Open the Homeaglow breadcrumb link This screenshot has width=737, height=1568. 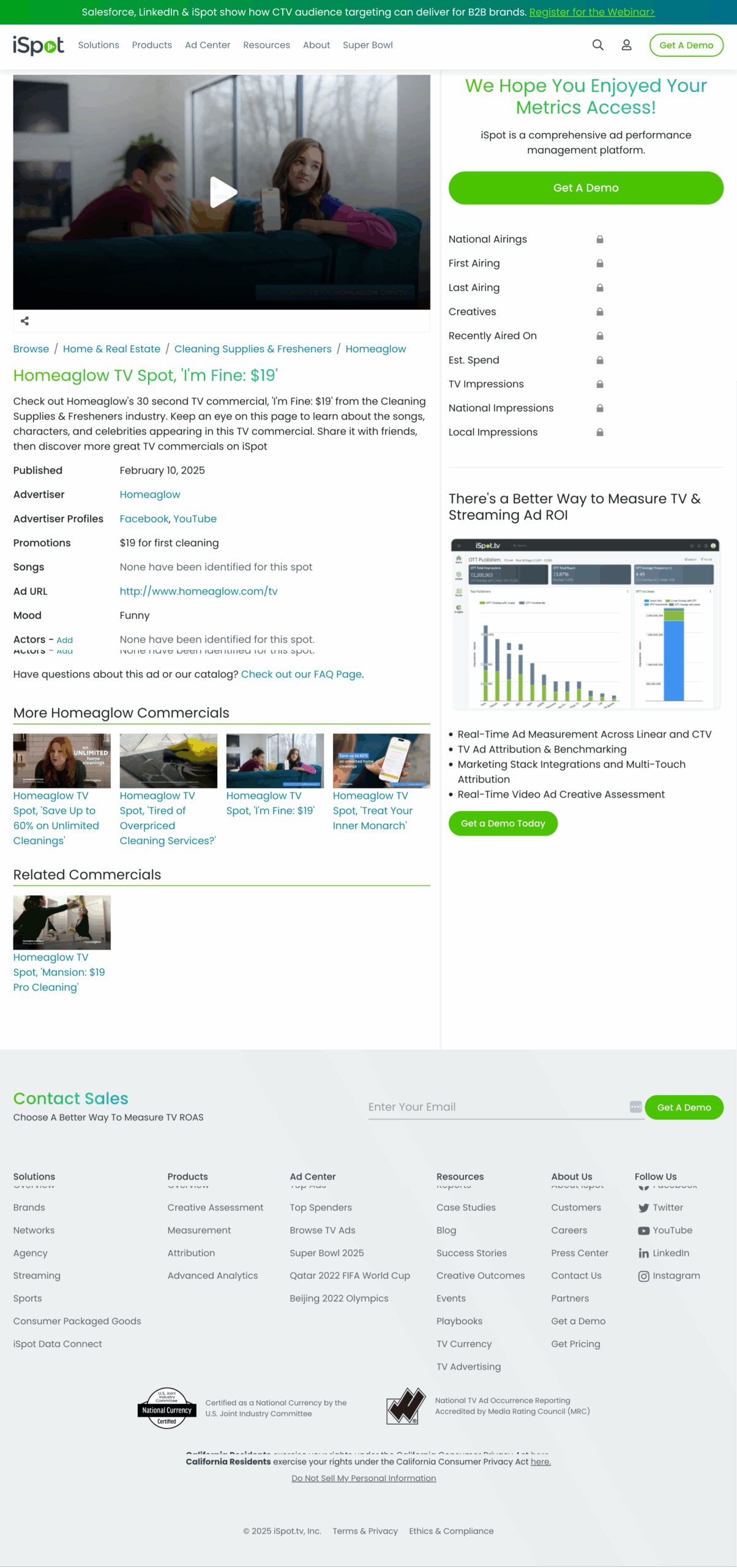(376, 349)
